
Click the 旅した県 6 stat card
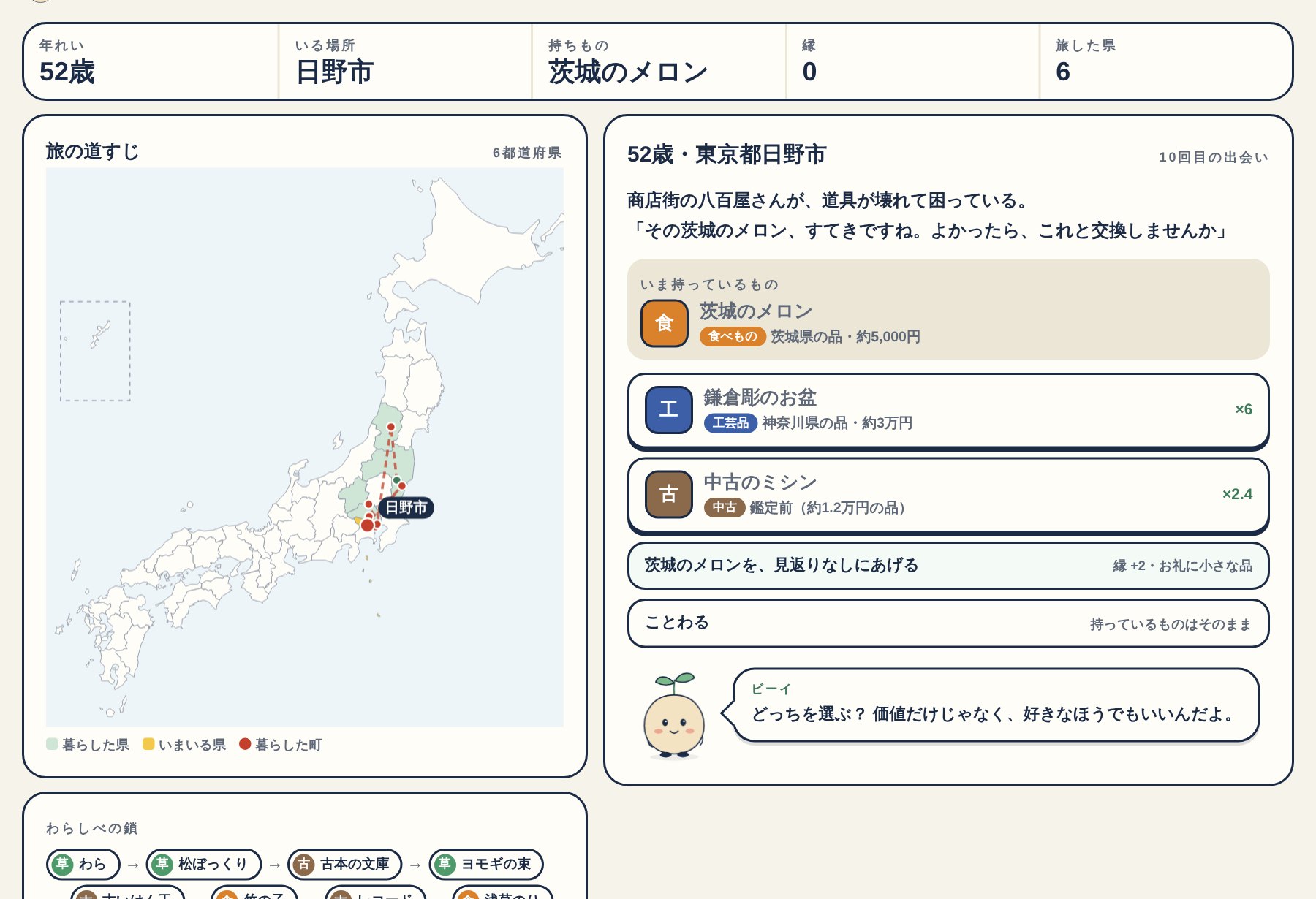click(1165, 61)
